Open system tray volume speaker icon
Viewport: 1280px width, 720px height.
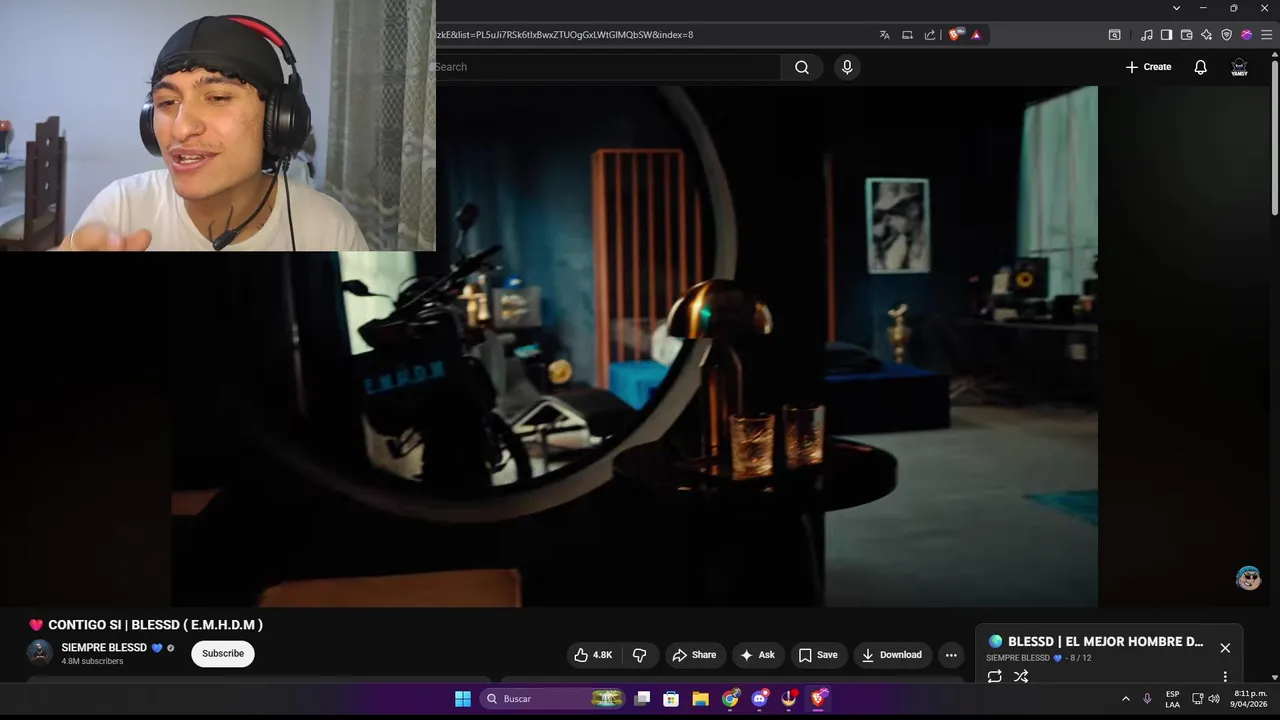tap(1214, 699)
